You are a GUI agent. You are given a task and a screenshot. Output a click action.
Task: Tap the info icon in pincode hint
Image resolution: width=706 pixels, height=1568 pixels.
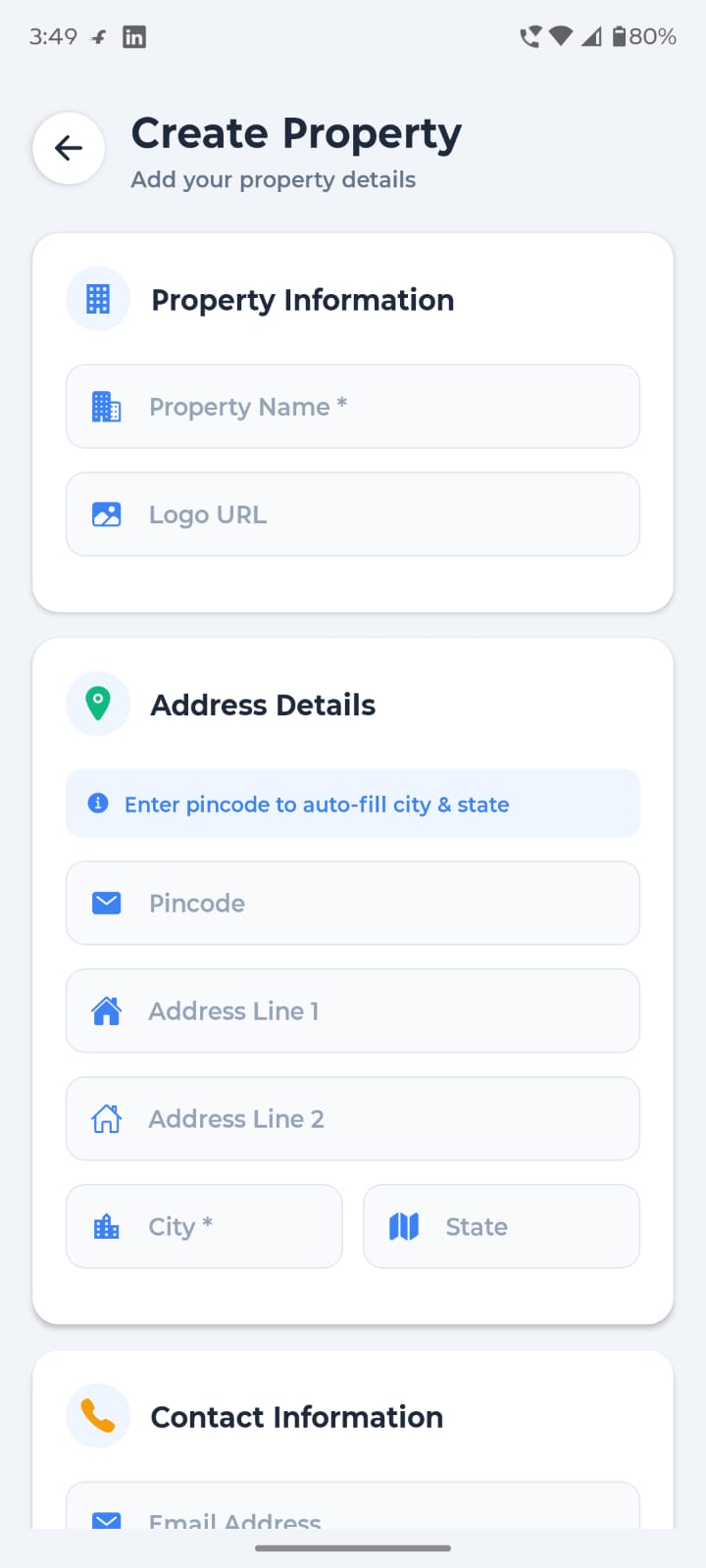(98, 804)
